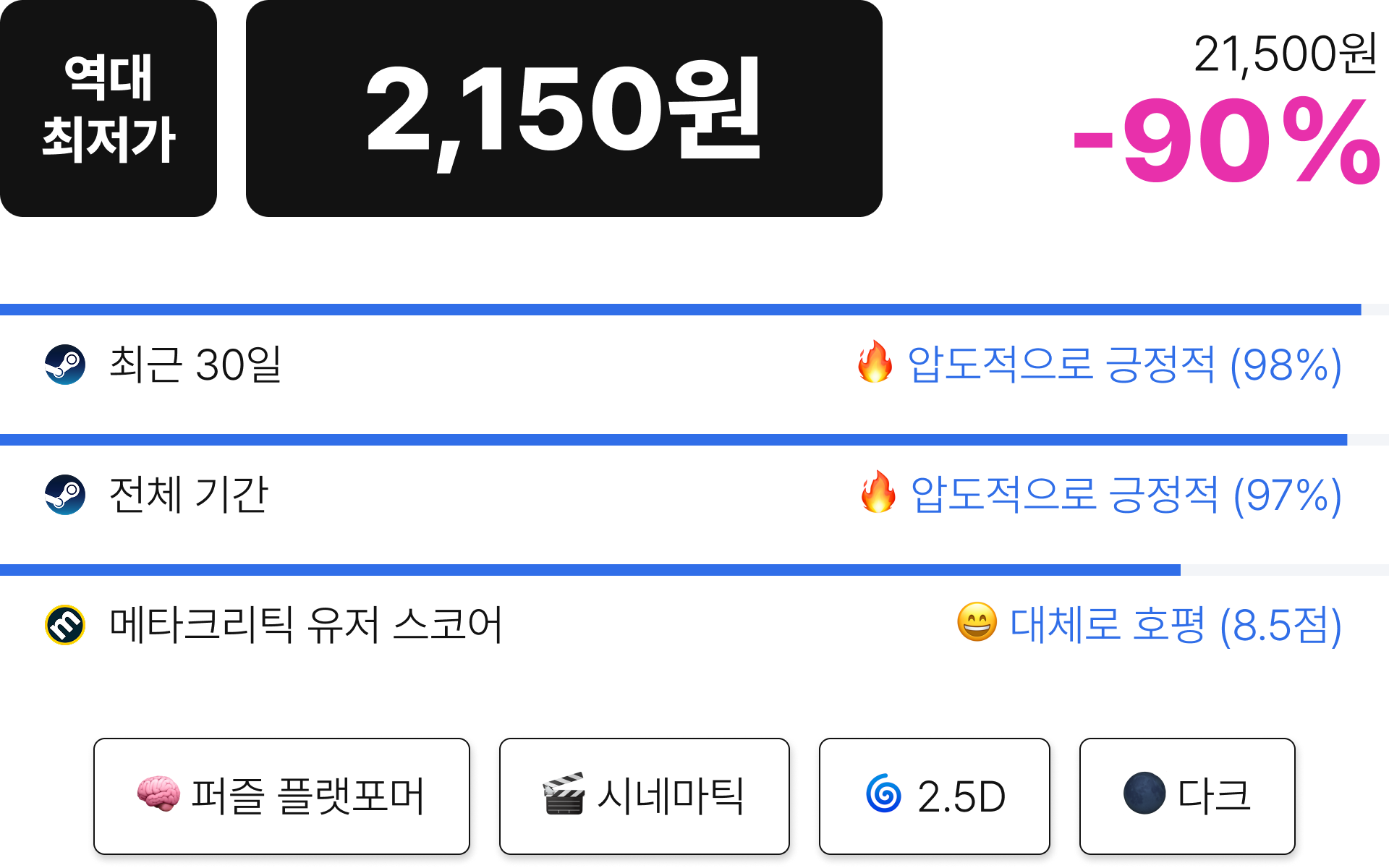The image size is (1389, 868).
Task: Click the Steam icon beside 전체 기간
Action: click(x=65, y=494)
